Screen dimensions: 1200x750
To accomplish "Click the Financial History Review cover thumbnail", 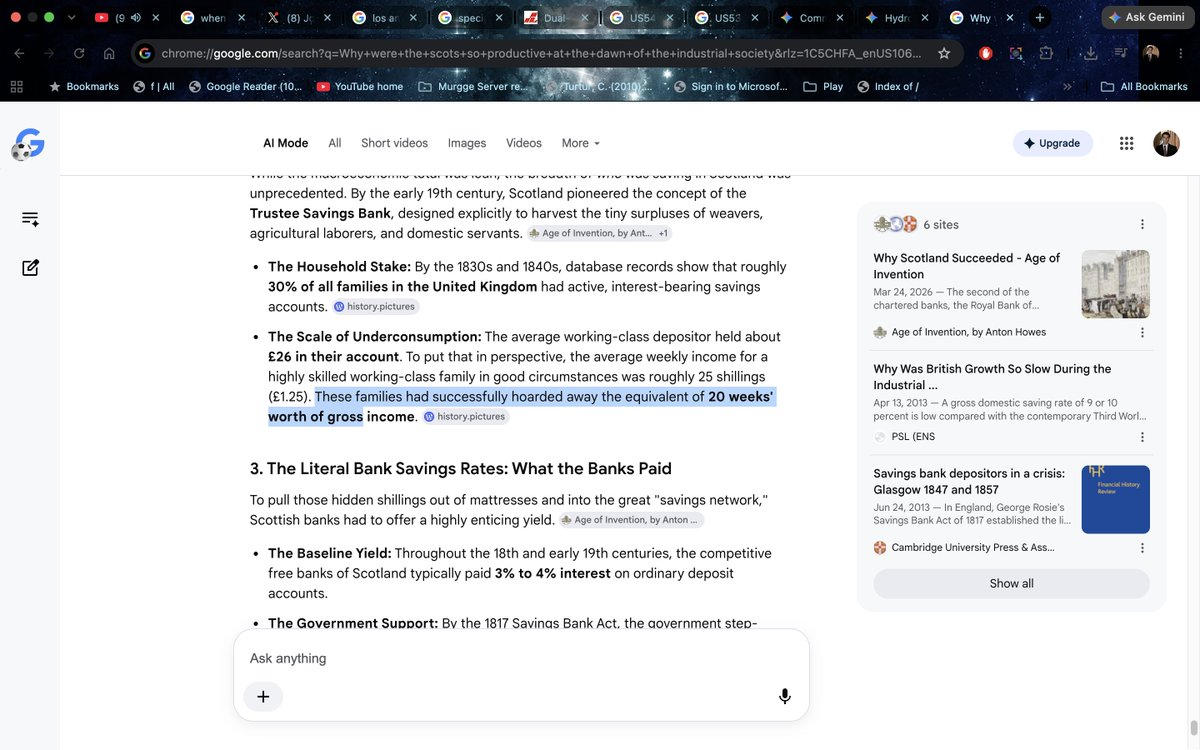I will coord(1116,500).
